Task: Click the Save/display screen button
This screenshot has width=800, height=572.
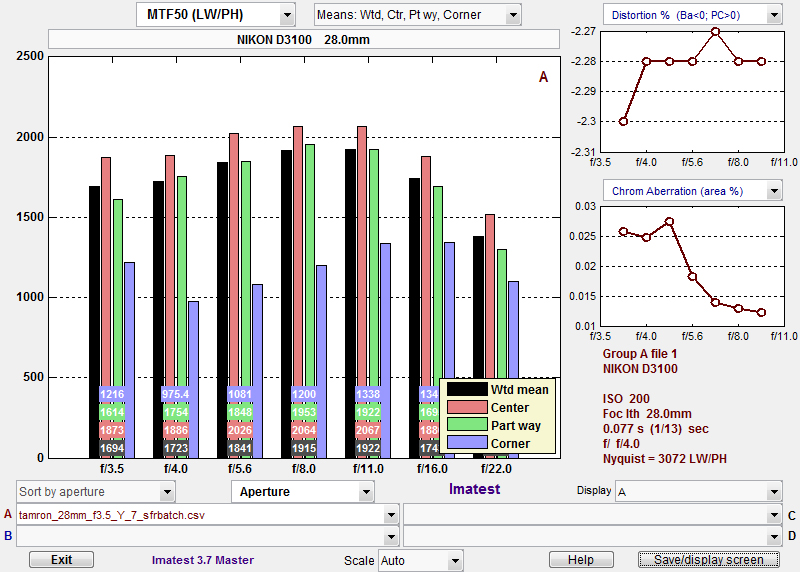Action: pos(709,560)
